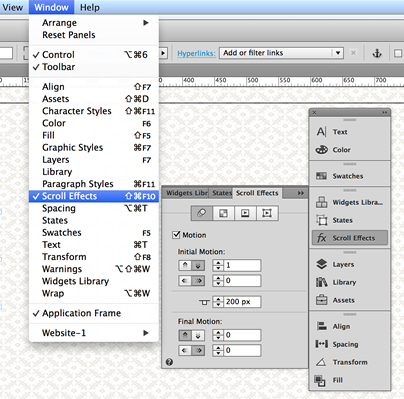Open the Library panel icon in dock

pyautogui.click(x=321, y=282)
